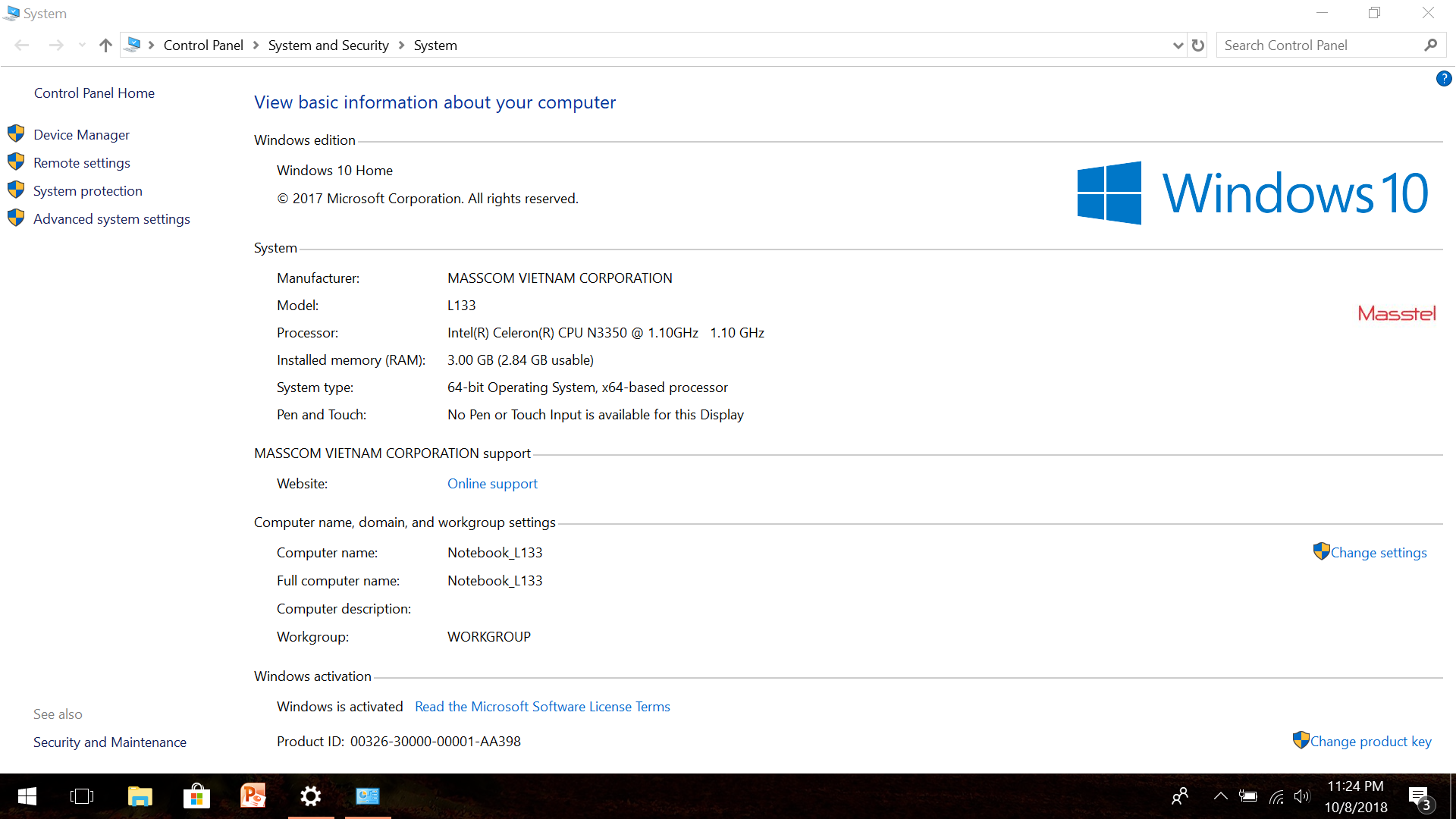Open Microsoft Store from the taskbar

click(x=196, y=796)
